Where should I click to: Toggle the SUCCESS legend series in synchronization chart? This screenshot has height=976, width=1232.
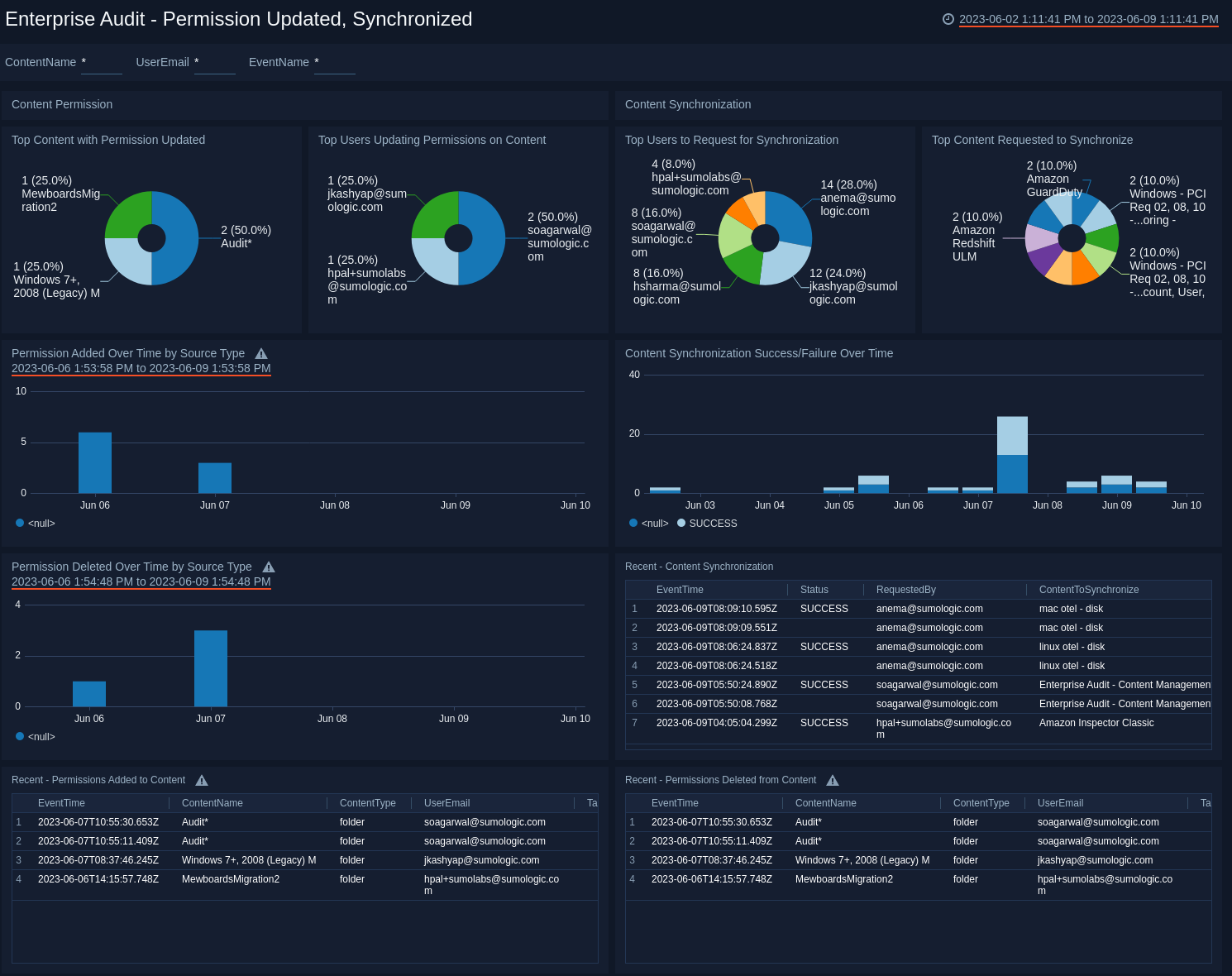(707, 524)
